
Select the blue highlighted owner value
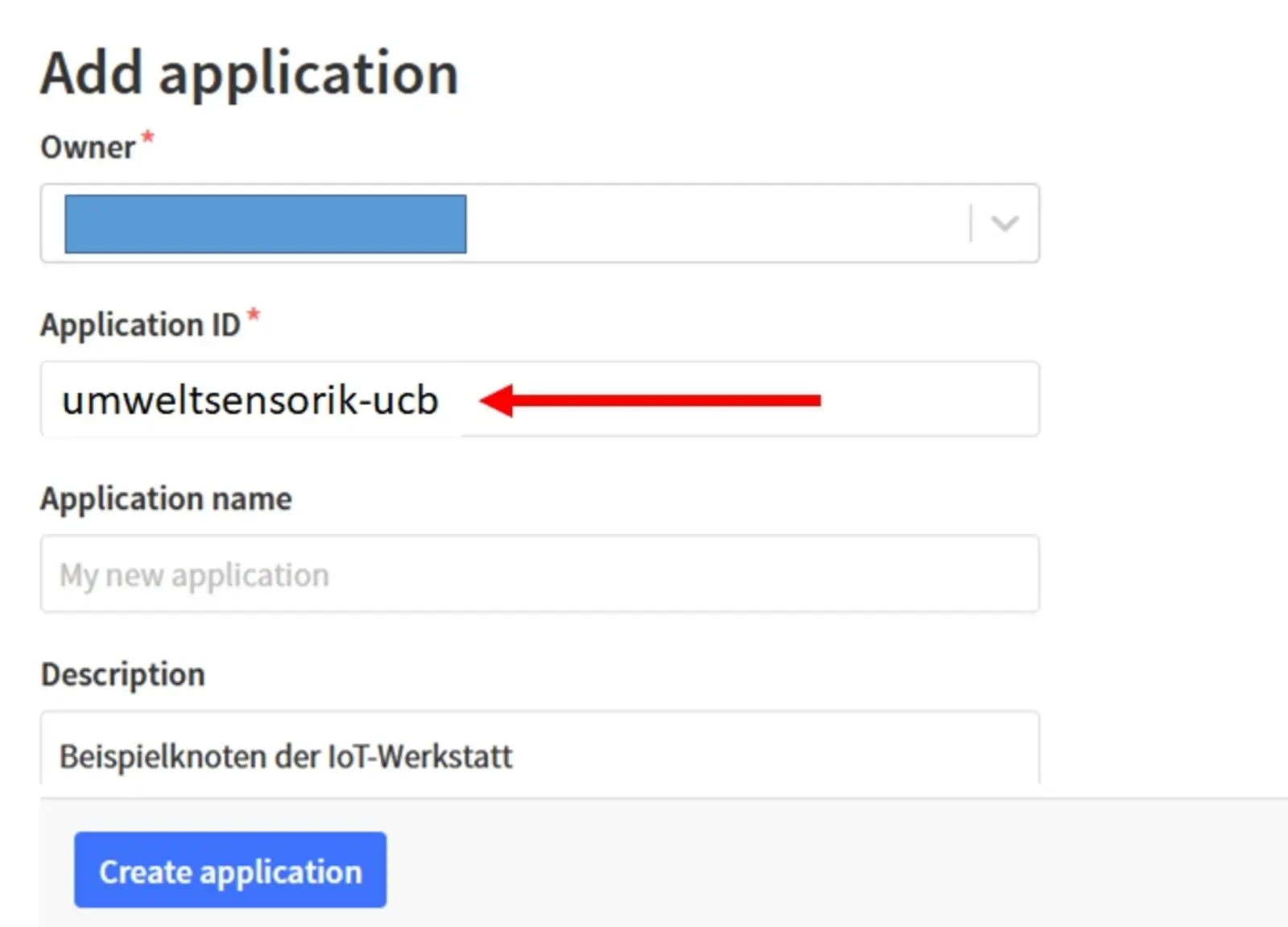tap(265, 224)
